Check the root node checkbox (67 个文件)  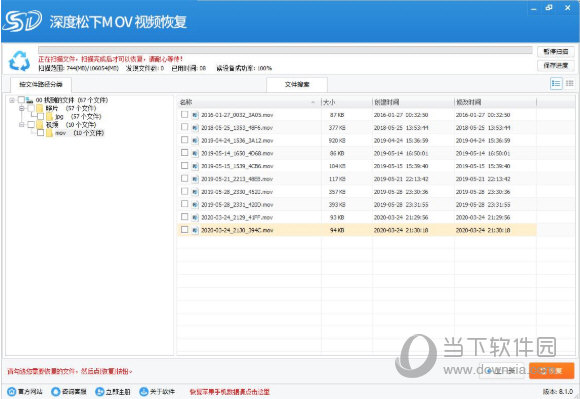point(21,99)
